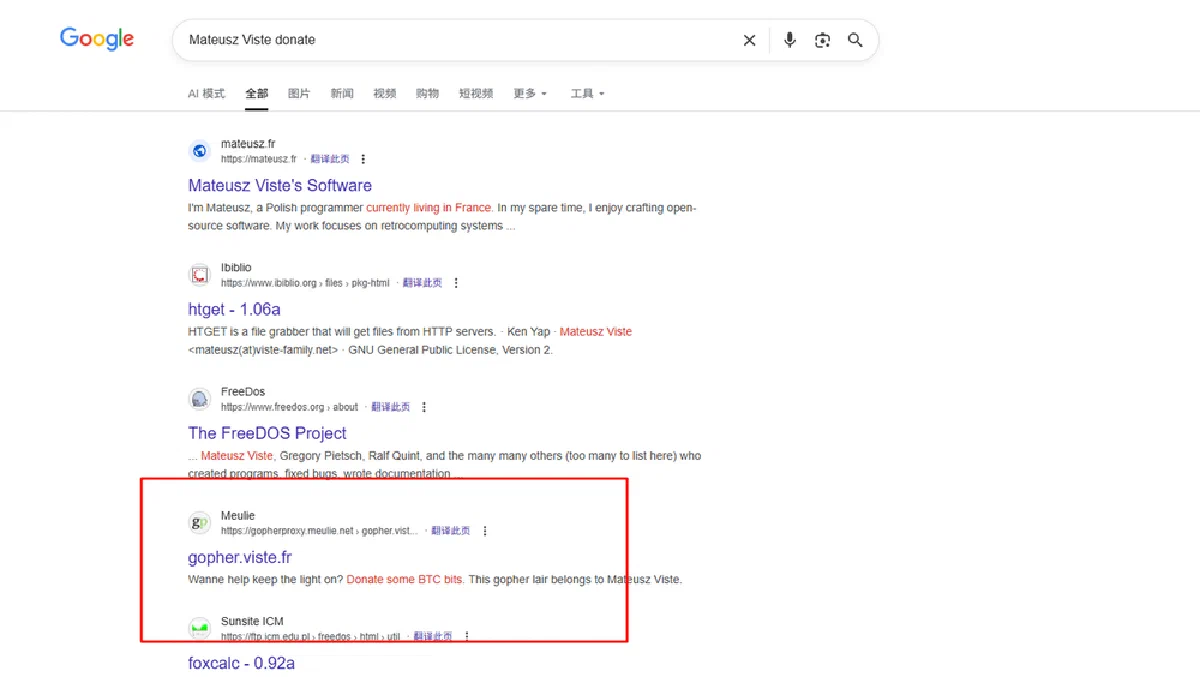Expand the 更多 dropdown menu

tap(530, 93)
